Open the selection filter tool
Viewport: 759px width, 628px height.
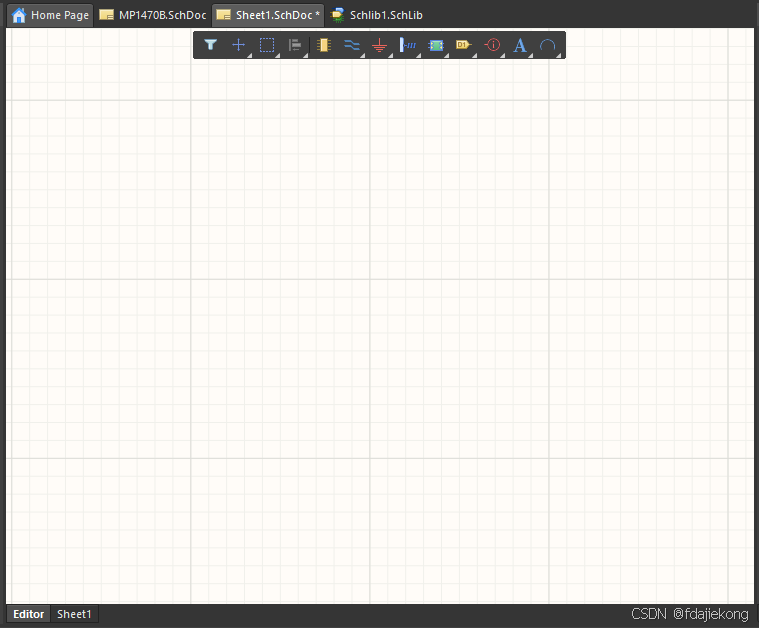tap(210, 45)
